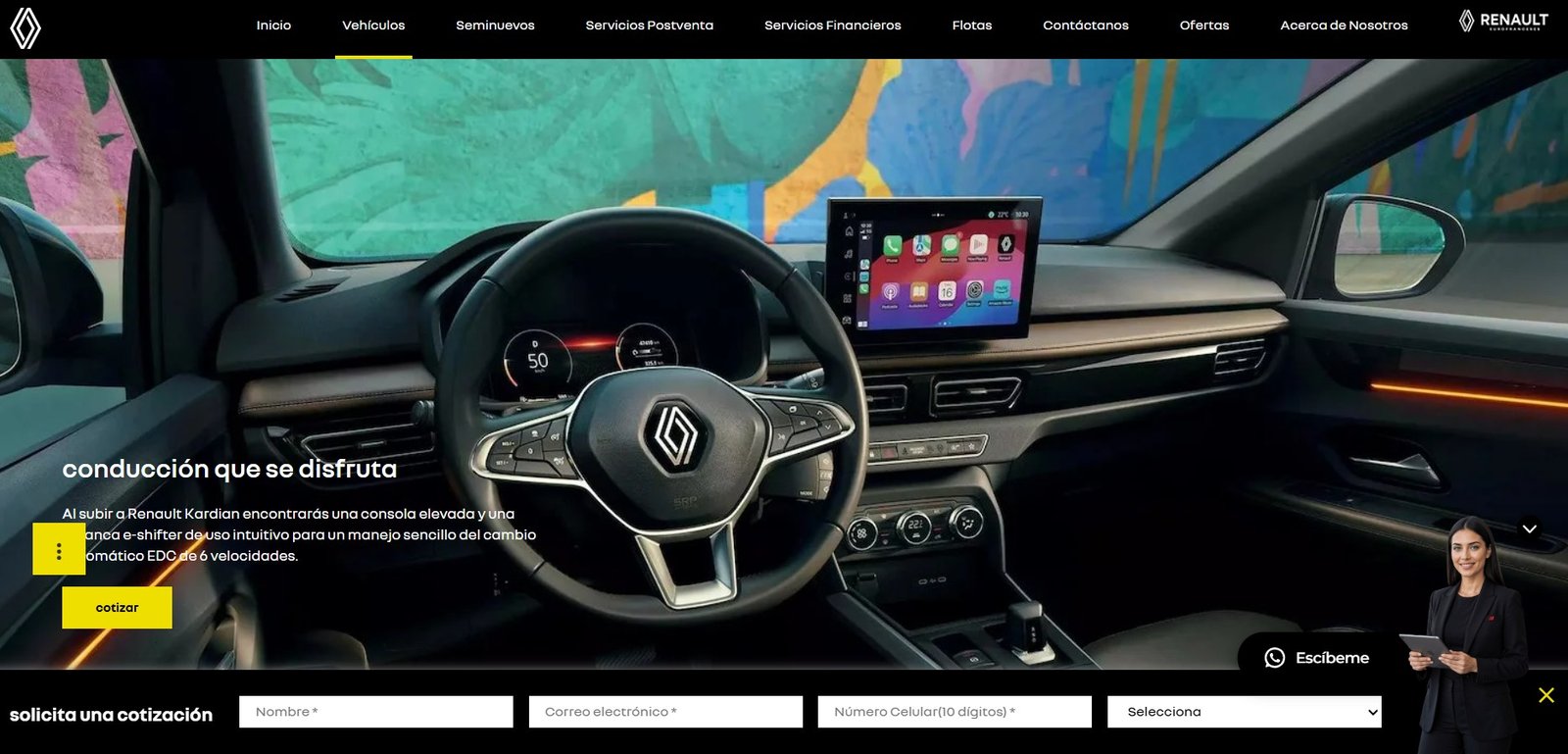Go to Inicio menu item
The width and height of the screenshot is (1568, 754).
[x=273, y=25]
